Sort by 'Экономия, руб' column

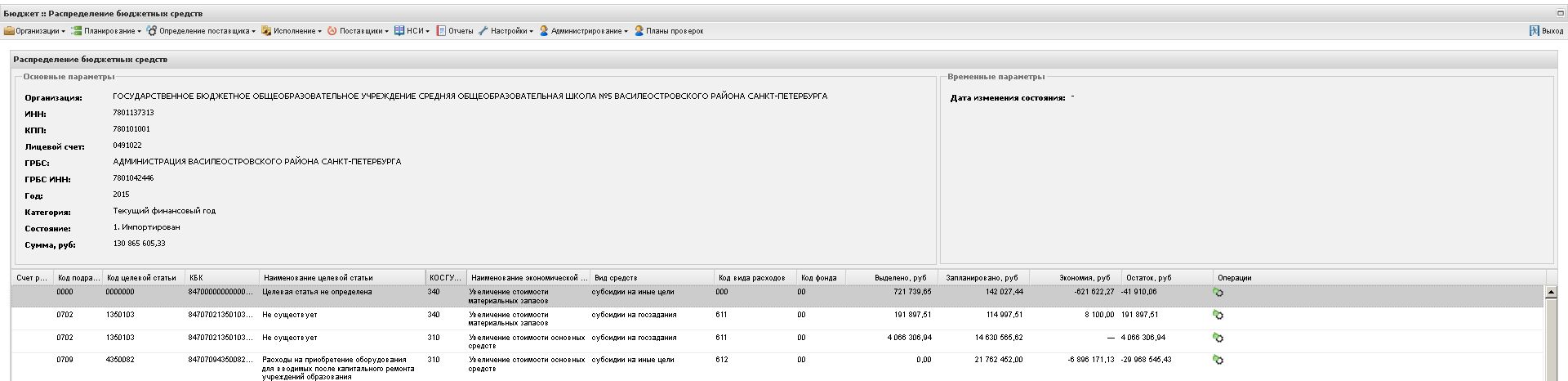tap(1076, 278)
